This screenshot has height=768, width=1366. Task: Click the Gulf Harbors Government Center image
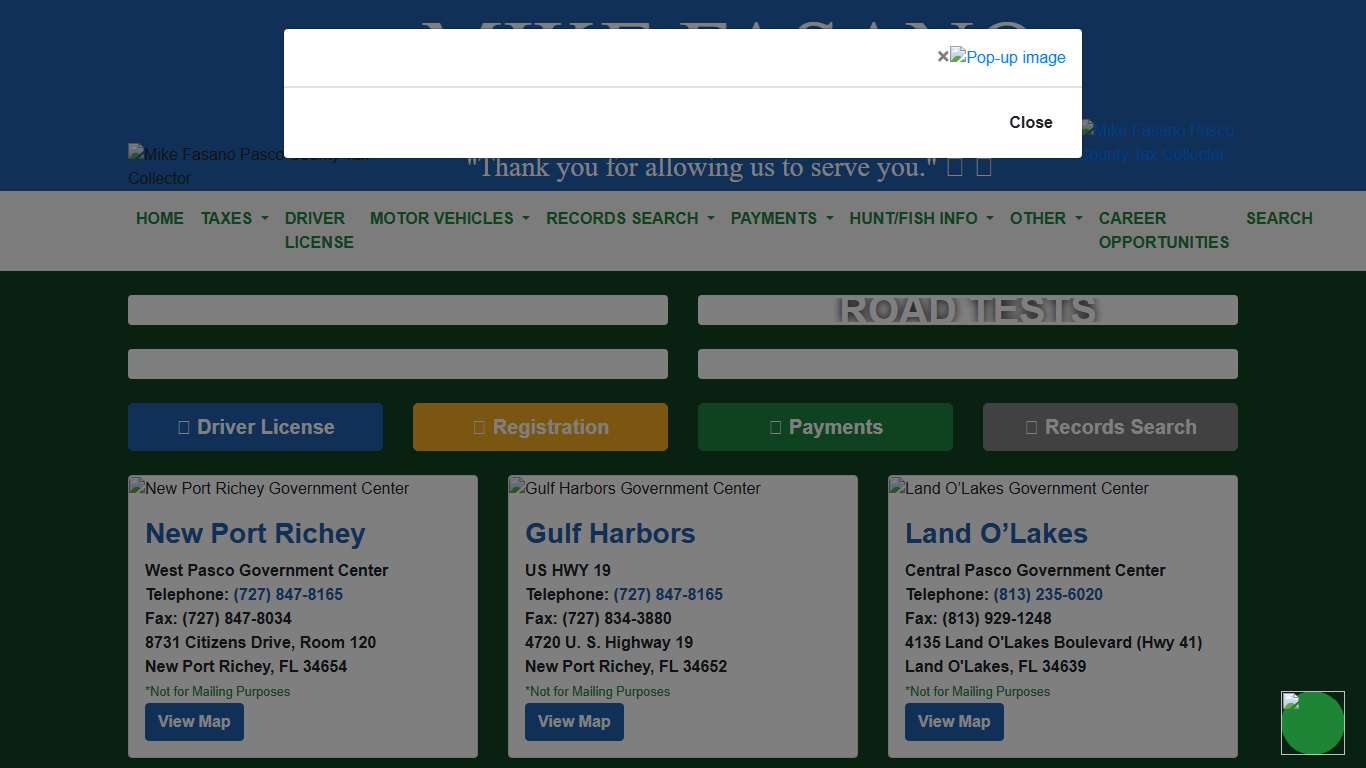pos(635,488)
